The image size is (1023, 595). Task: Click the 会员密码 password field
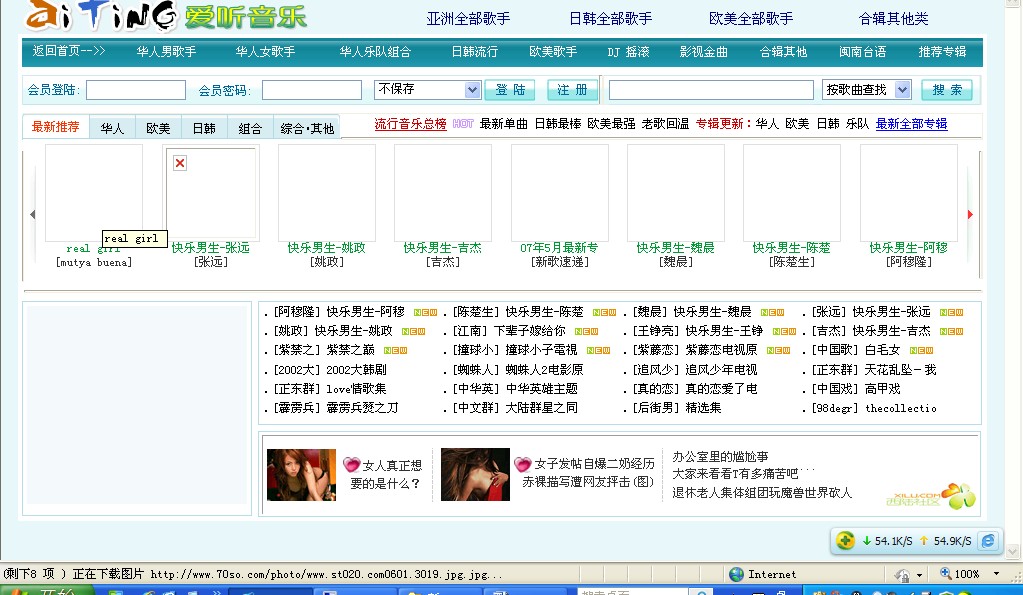[312, 90]
